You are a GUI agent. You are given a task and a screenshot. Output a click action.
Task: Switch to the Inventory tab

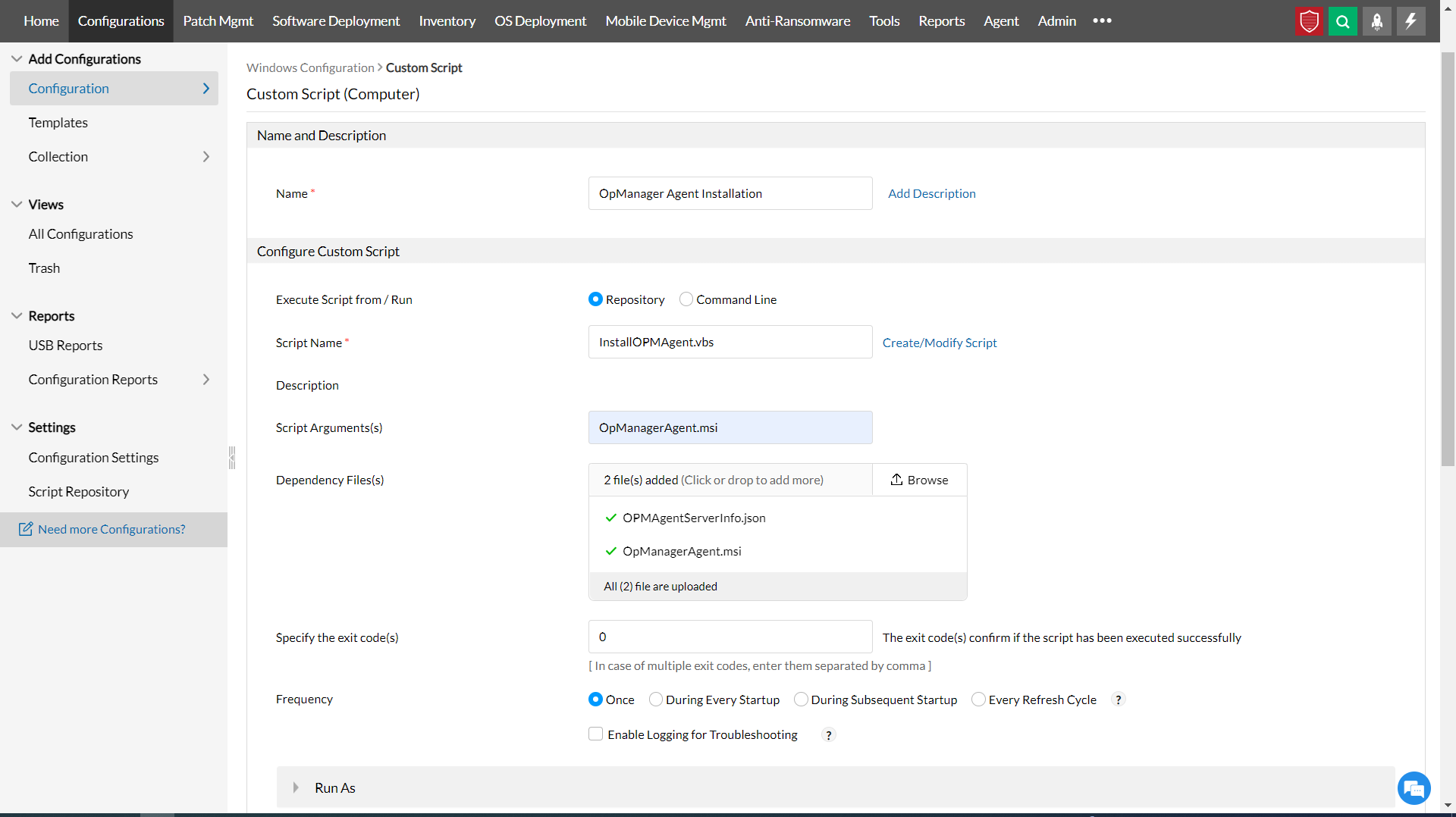pos(447,21)
